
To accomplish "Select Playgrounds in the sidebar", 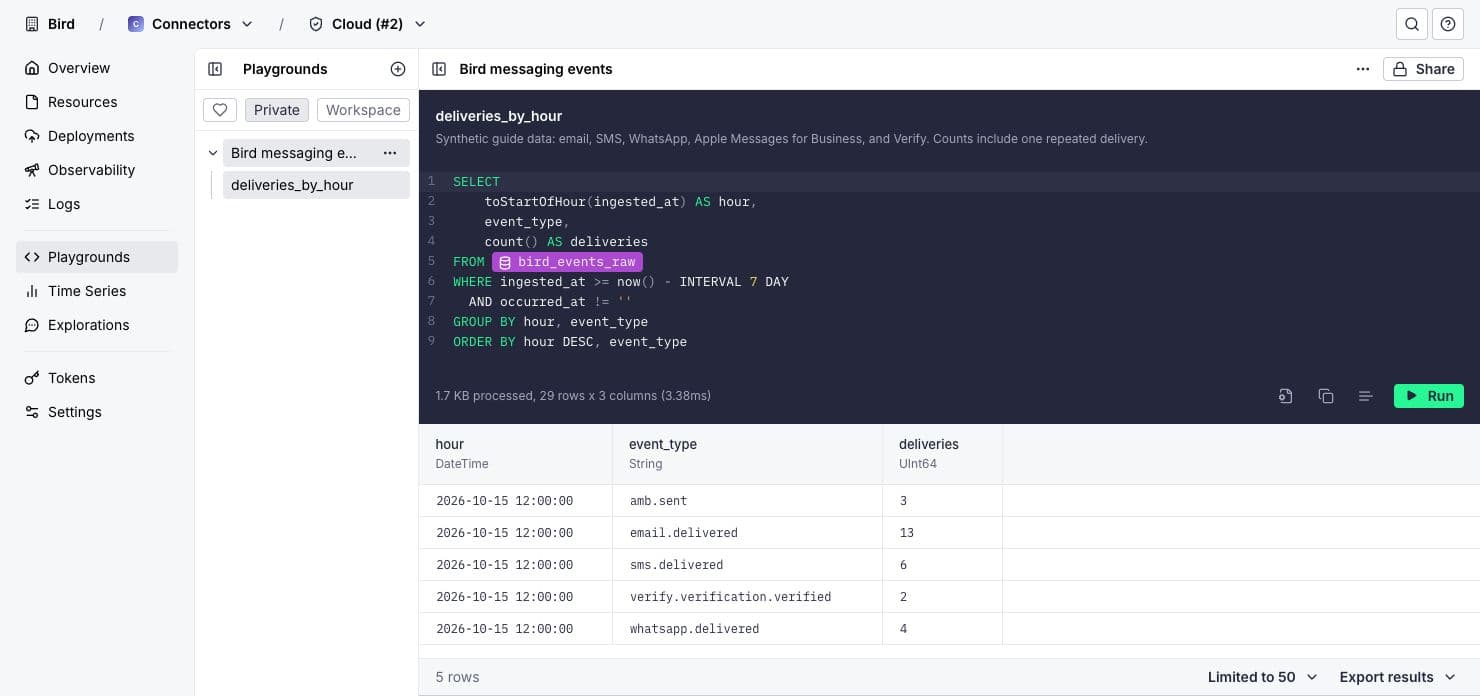I will coord(97,257).
